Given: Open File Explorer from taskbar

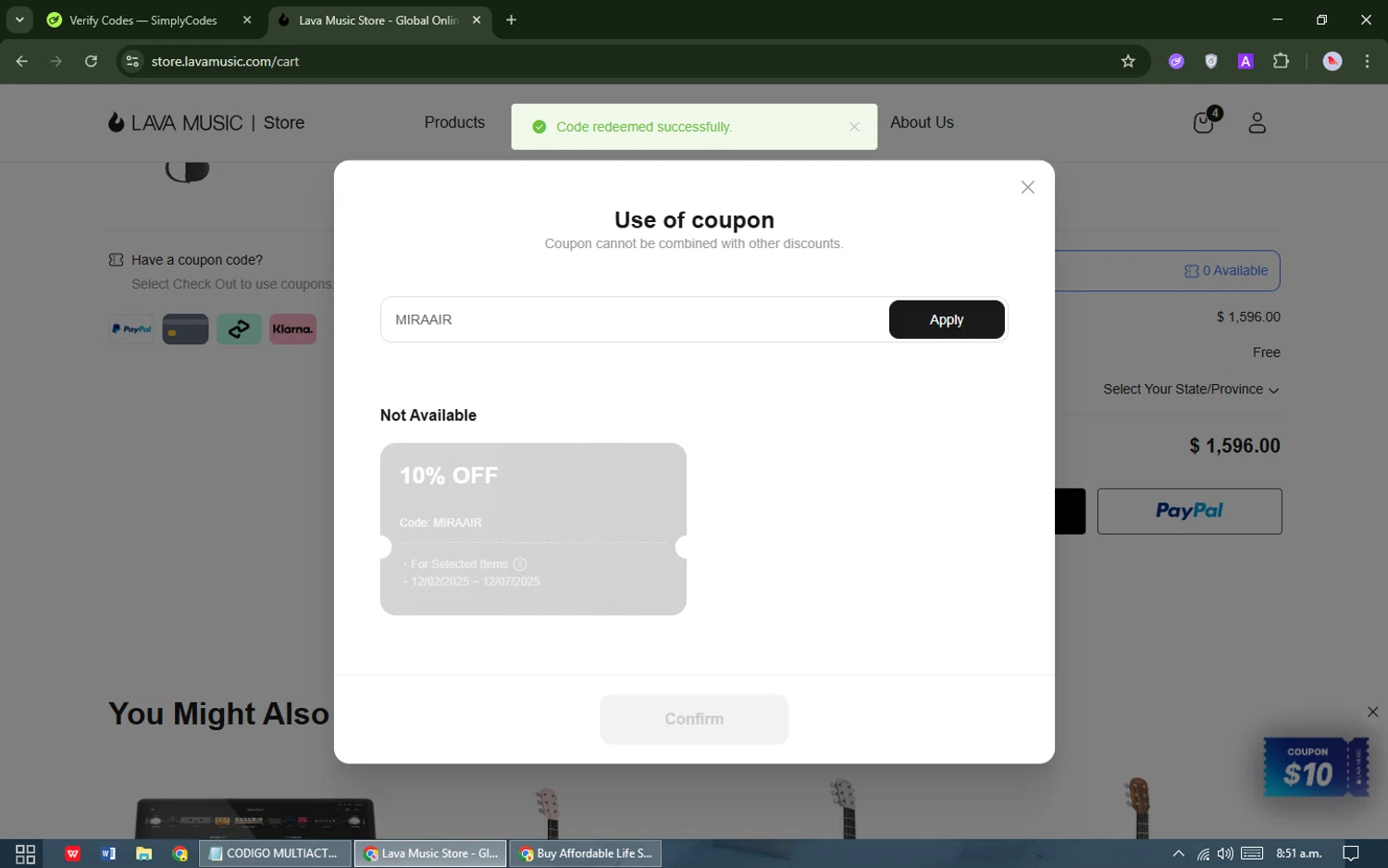Looking at the screenshot, I should point(143,853).
